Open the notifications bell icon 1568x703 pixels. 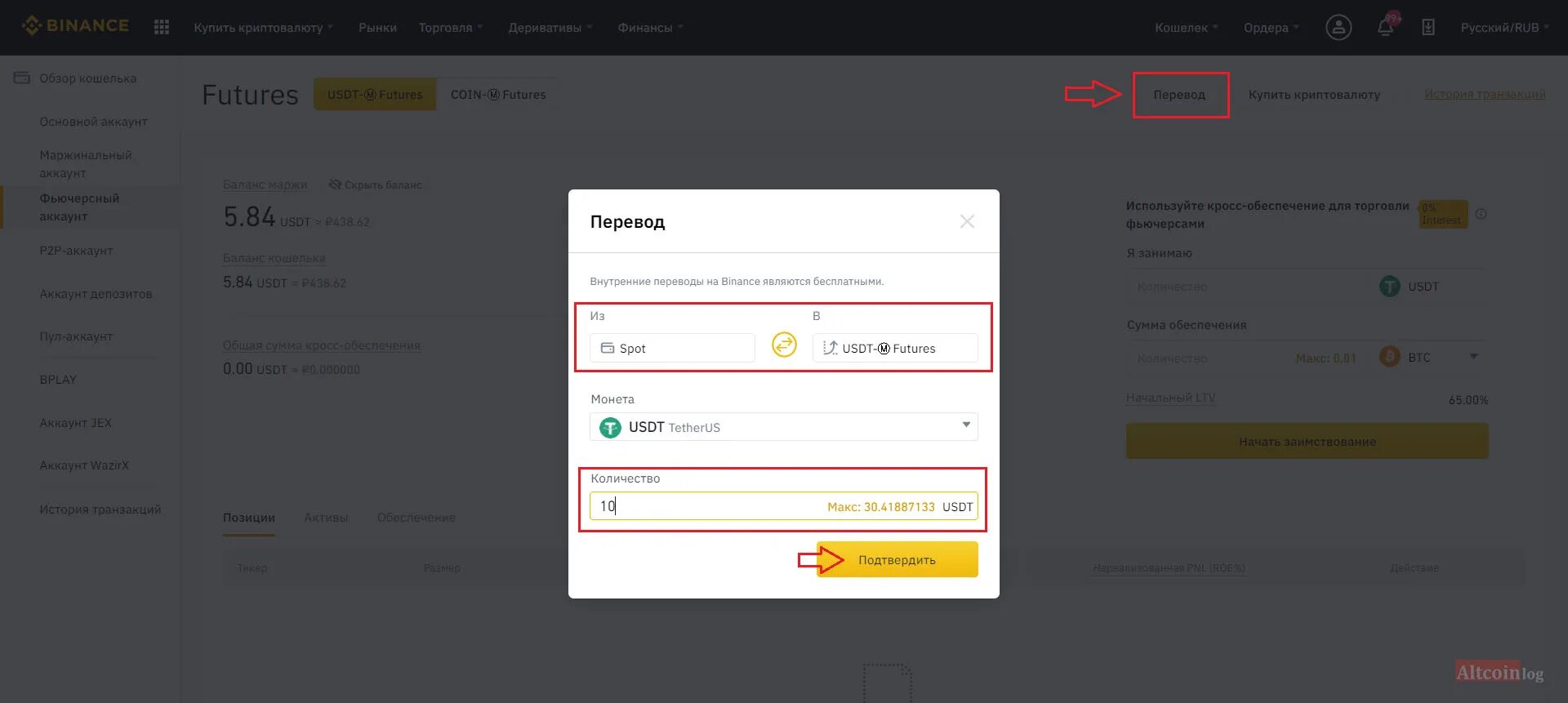pyautogui.click(x=1385, y=27)
